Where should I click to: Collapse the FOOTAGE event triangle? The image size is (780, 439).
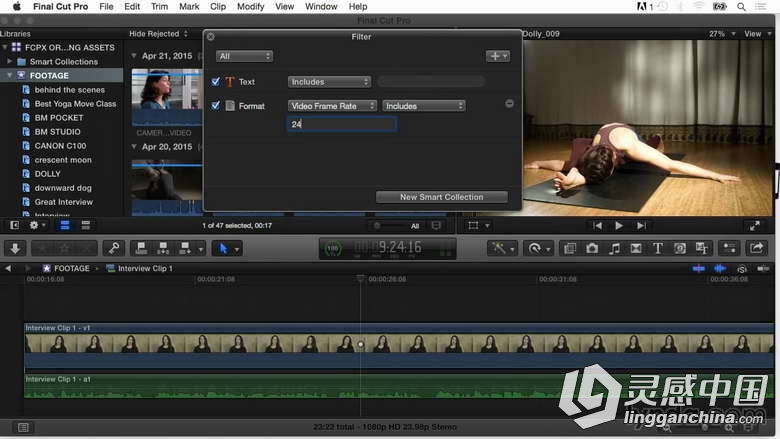(9, 76)
